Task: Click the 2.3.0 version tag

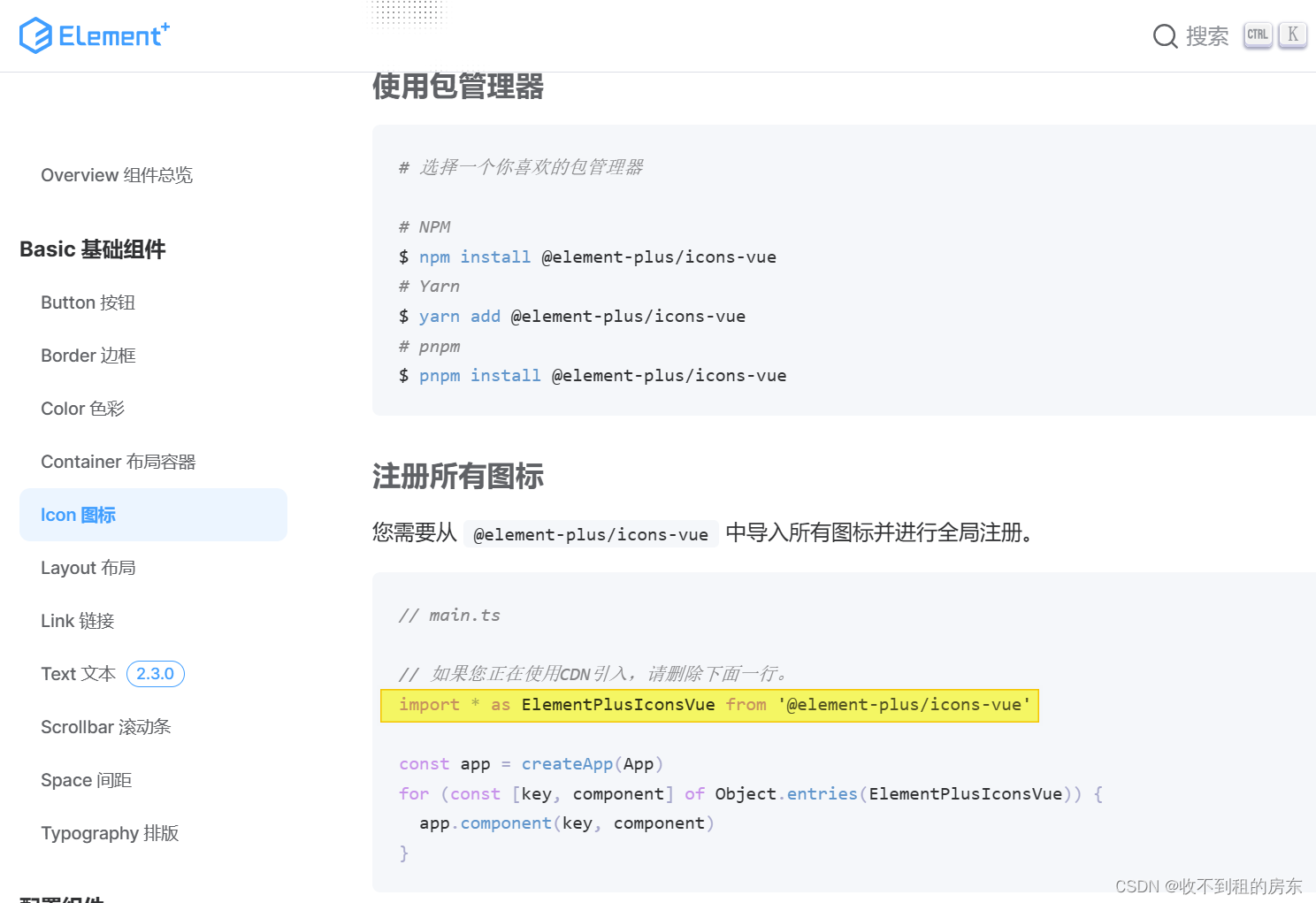Action: pos(156,674)
